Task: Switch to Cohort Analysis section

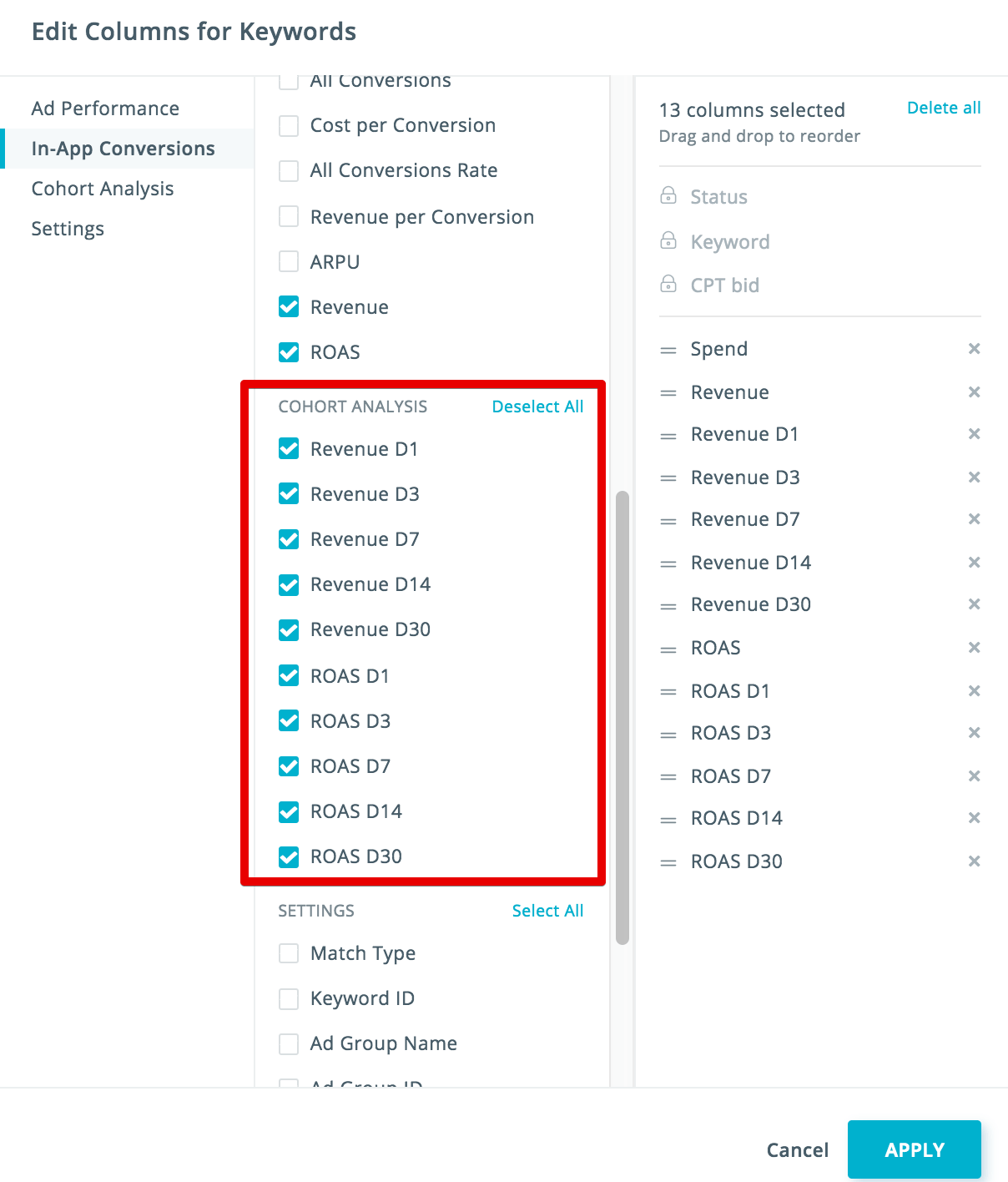Action: (103, 189)
